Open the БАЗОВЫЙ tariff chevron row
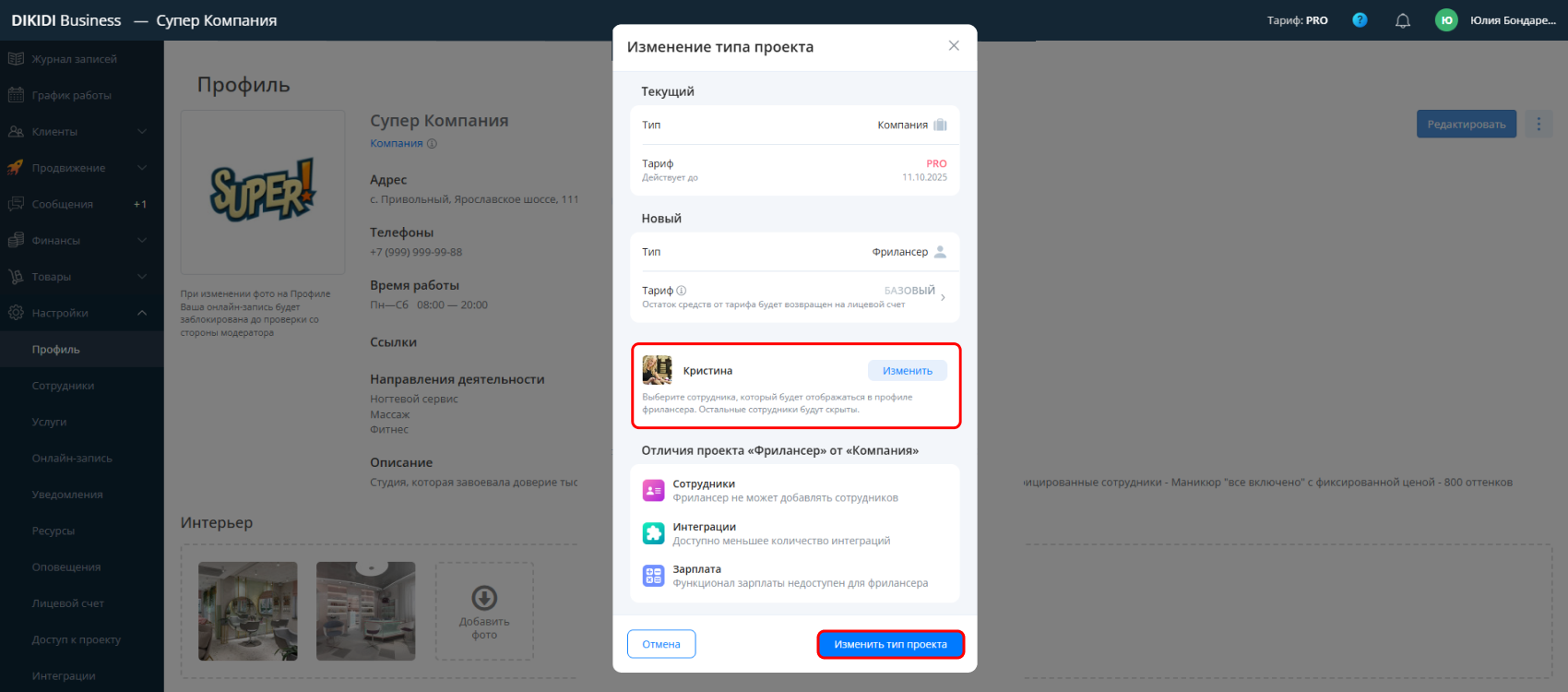Image resolution: width=1568 pixels, height=692 pixels. (795, 297)
